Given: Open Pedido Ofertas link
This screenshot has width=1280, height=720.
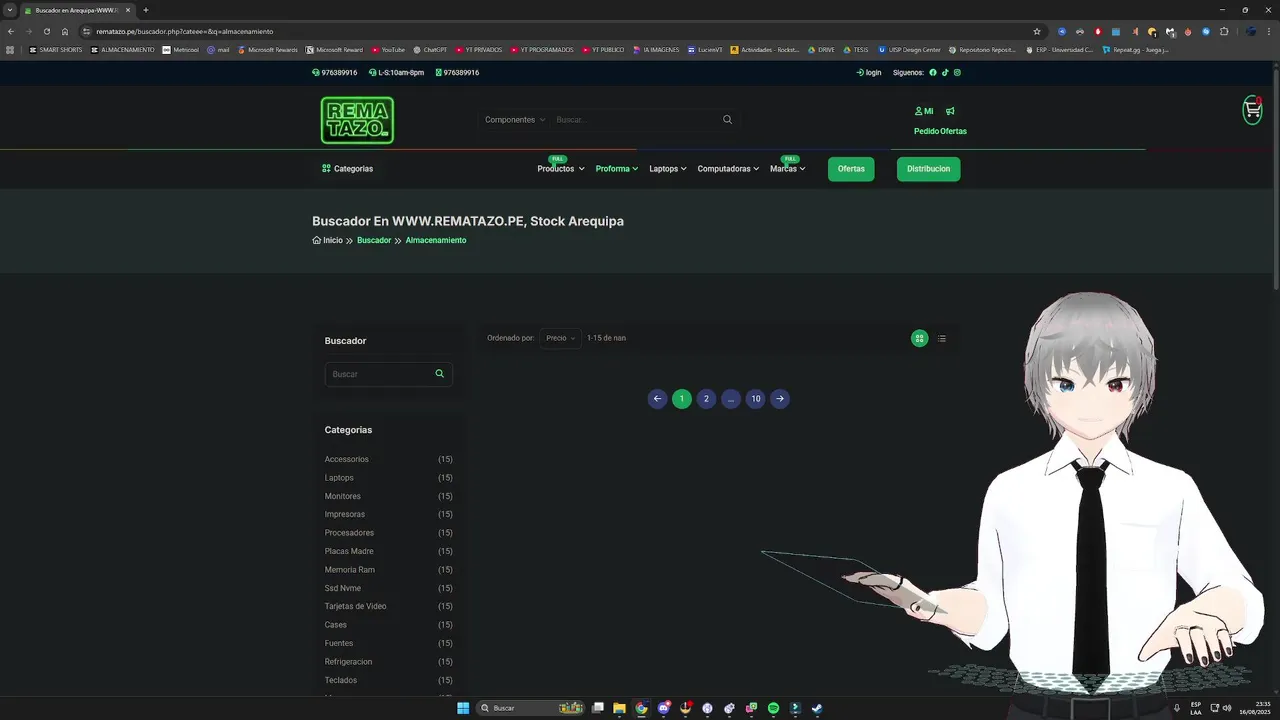Looking at the screenshot, I should pyautogui.click(x=940, y=131).
